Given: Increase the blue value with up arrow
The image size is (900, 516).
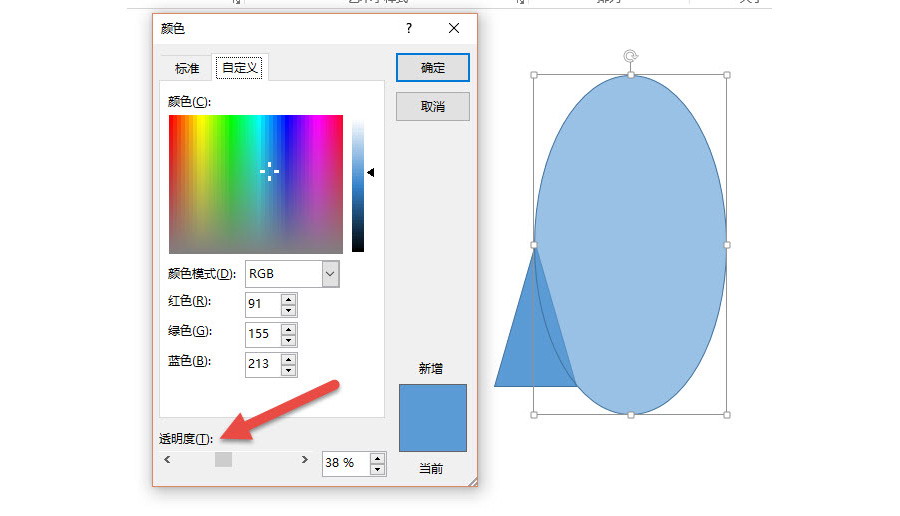Looking at the screenshot, I should tap(289, 358).
